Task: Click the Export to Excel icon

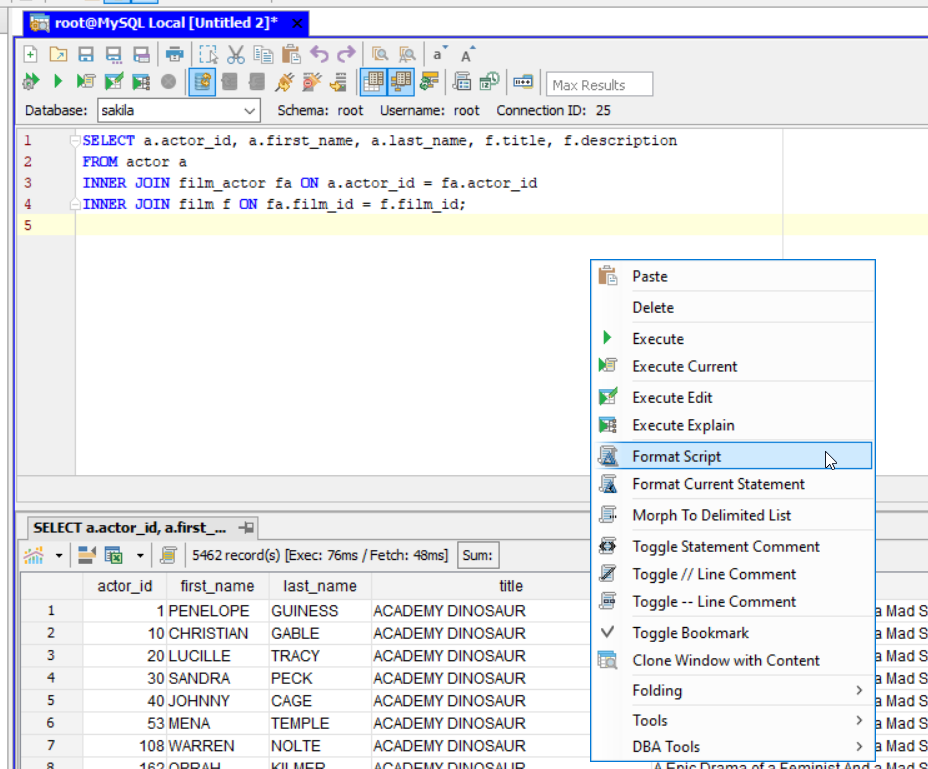Action: point(114,555)
